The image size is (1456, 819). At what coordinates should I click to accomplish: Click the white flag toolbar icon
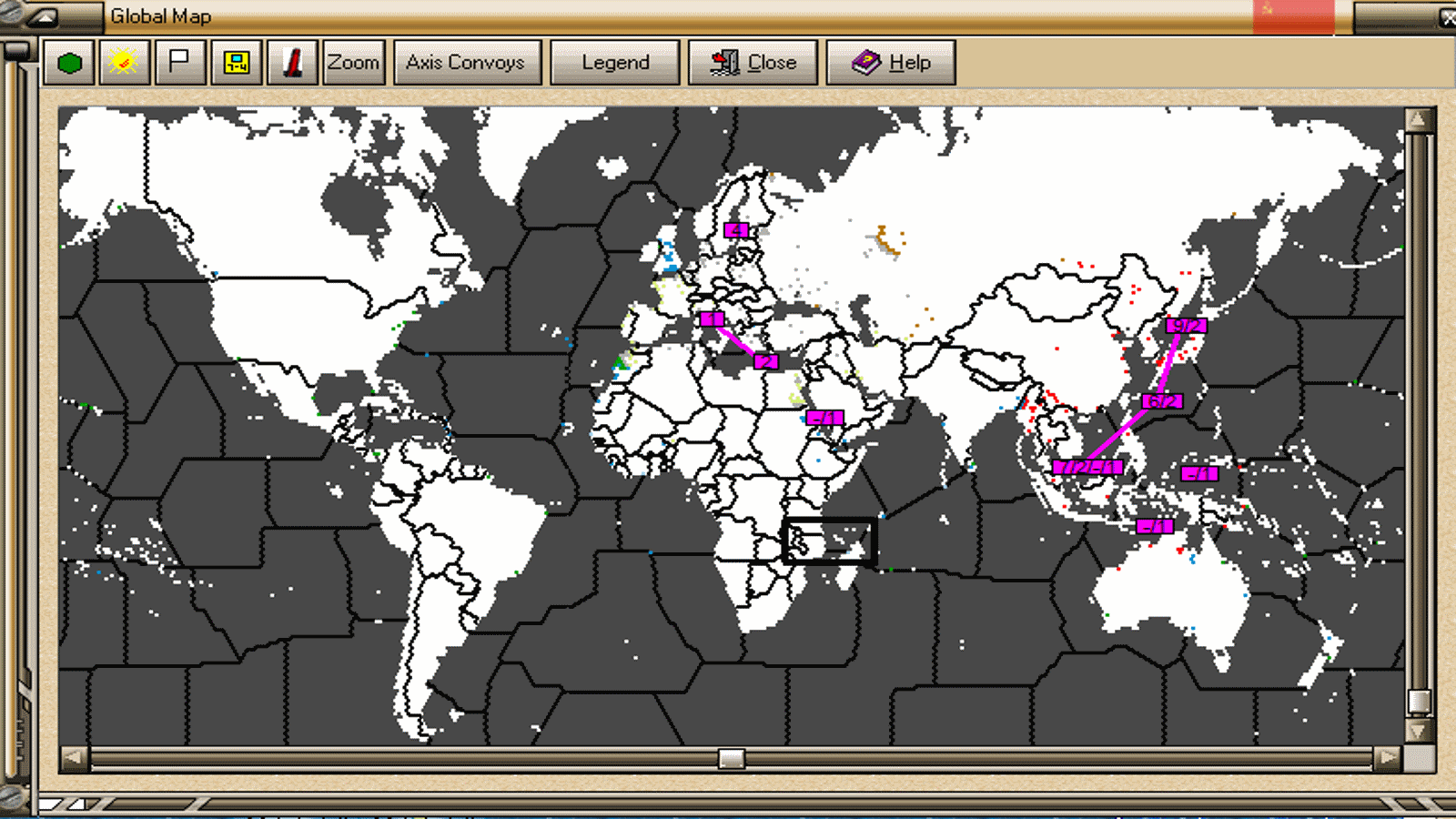tap(180, 63)
